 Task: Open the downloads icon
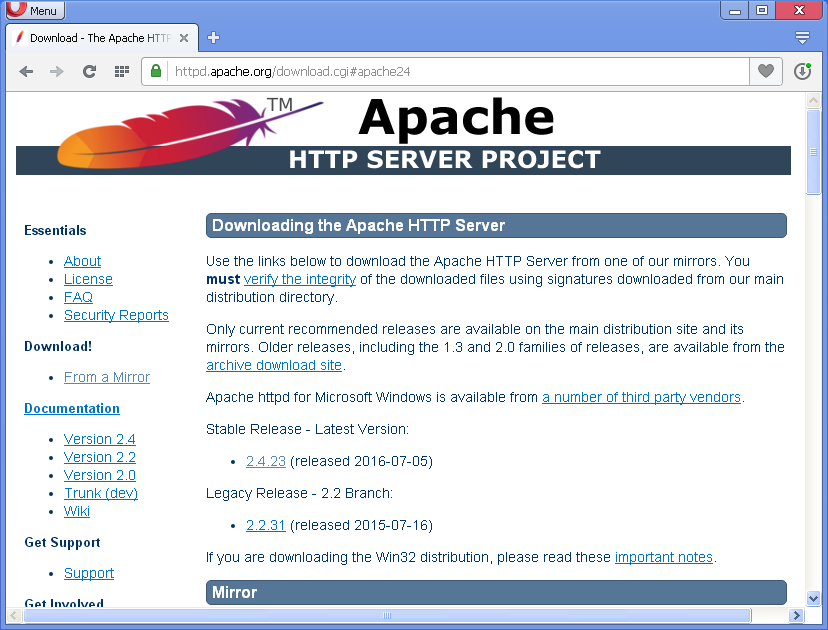point(802,71)
